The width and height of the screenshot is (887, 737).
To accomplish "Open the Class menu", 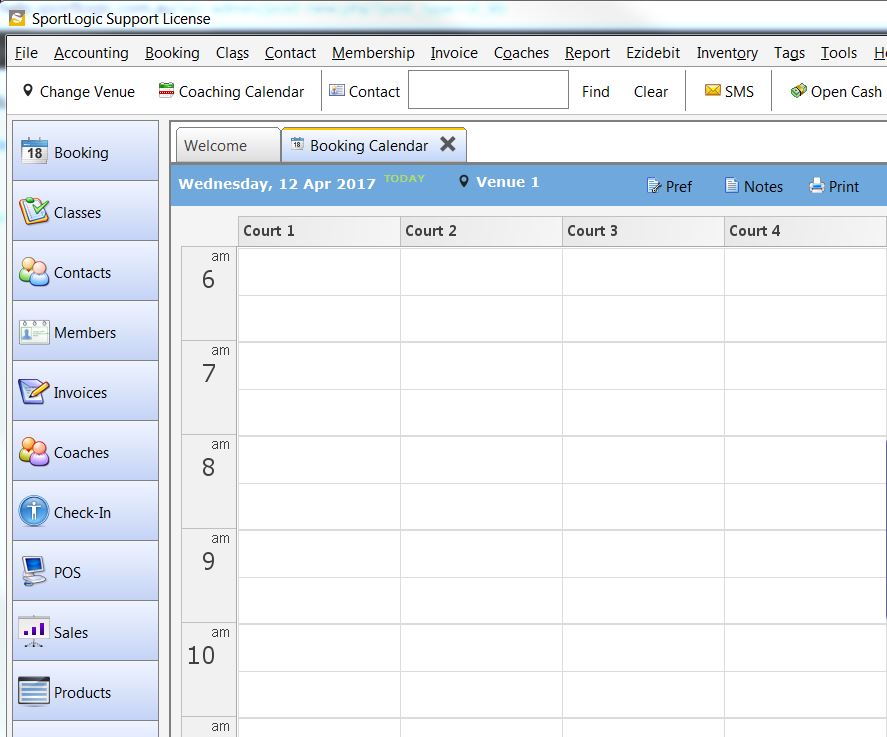I will tap(232, 53).
